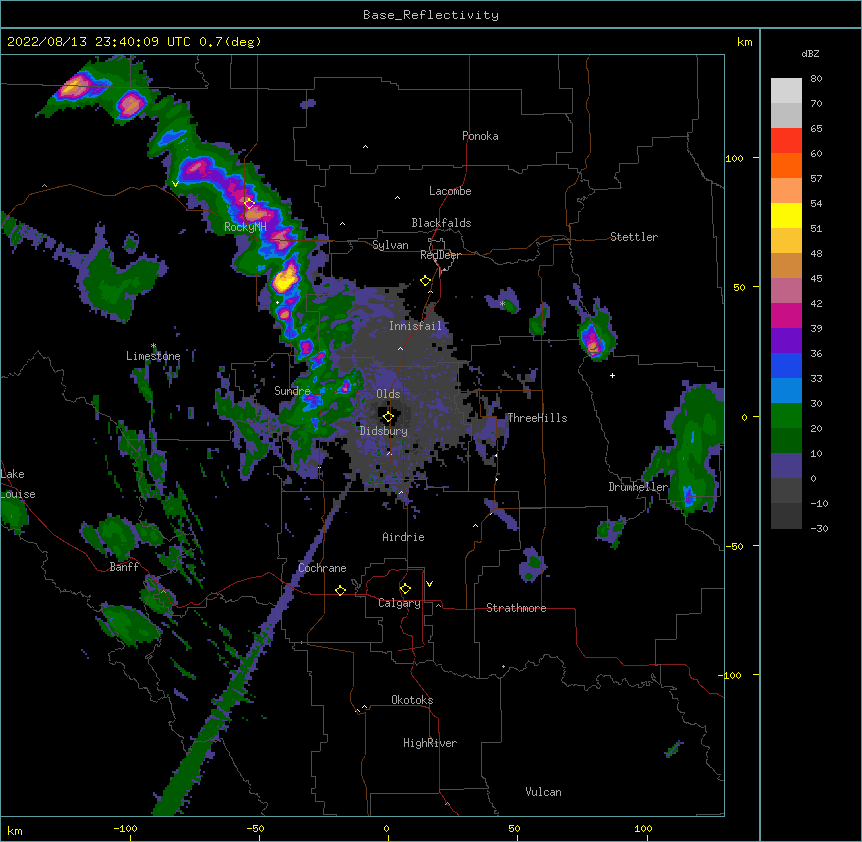Click the Cochrane town label
862x842 pixels.
(322, 568)
